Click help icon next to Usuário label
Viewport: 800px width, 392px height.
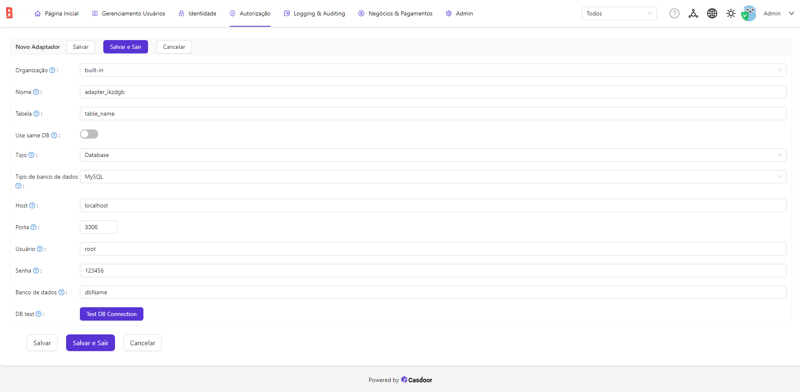(39, 249)
